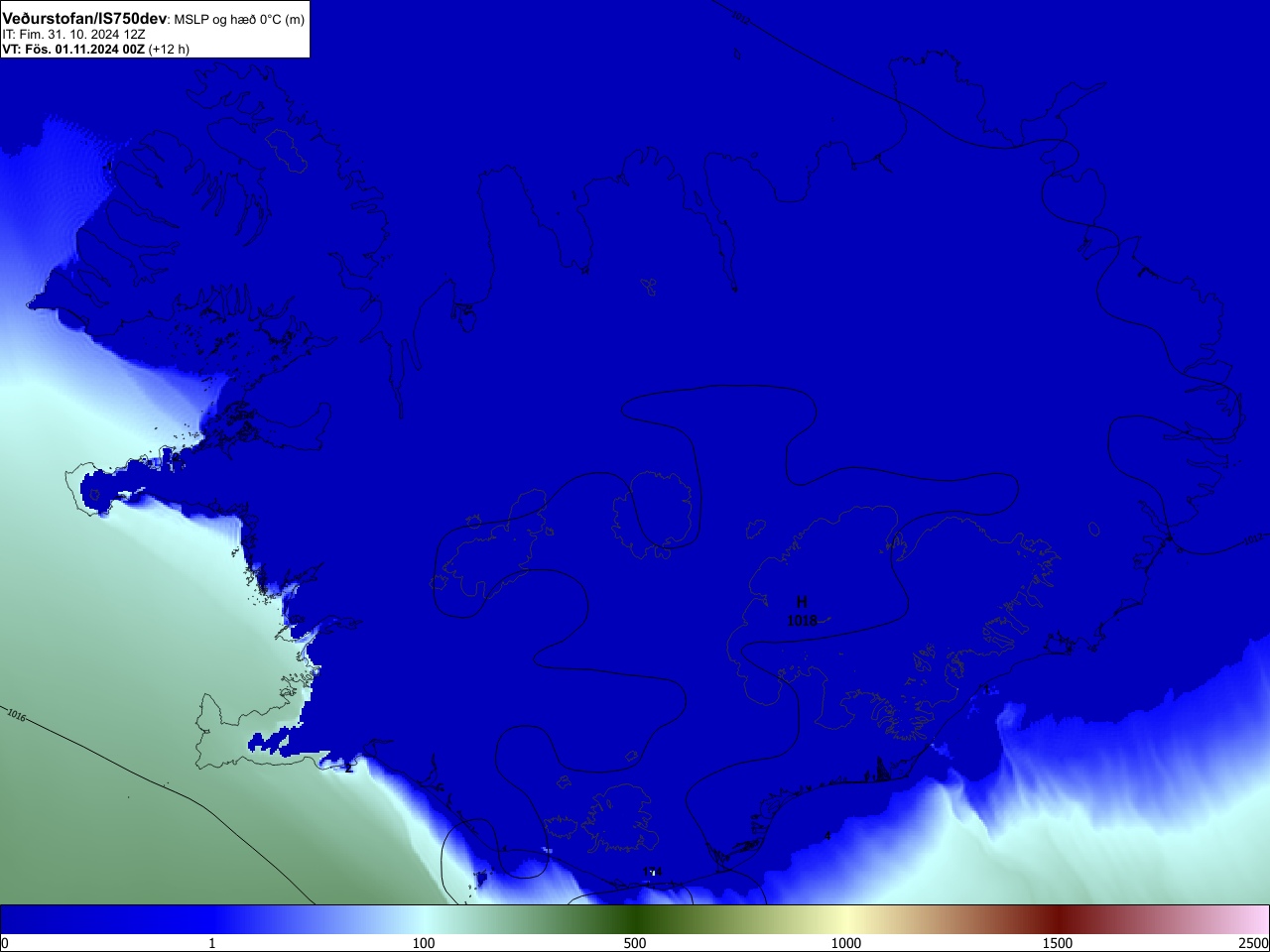Click the pale yellow colorbar band above 1000

tap(846, 919)
